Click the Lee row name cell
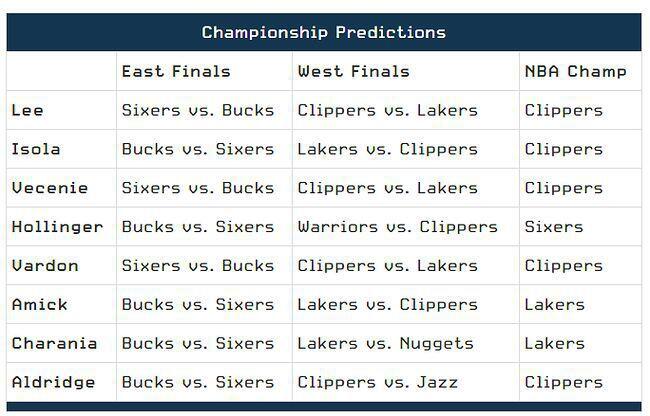The width and height of the screenshot is (650, 416). 28,110
